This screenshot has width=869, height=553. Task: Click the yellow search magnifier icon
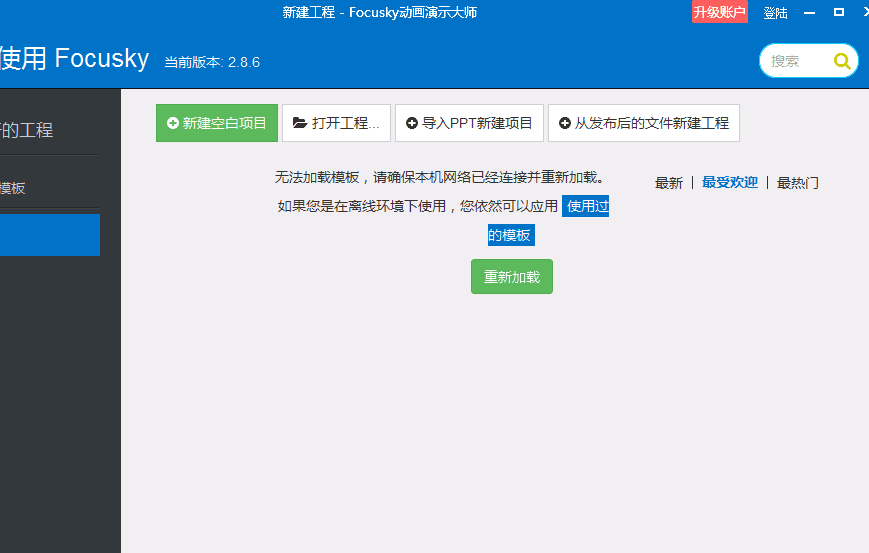tap(842, 60)
